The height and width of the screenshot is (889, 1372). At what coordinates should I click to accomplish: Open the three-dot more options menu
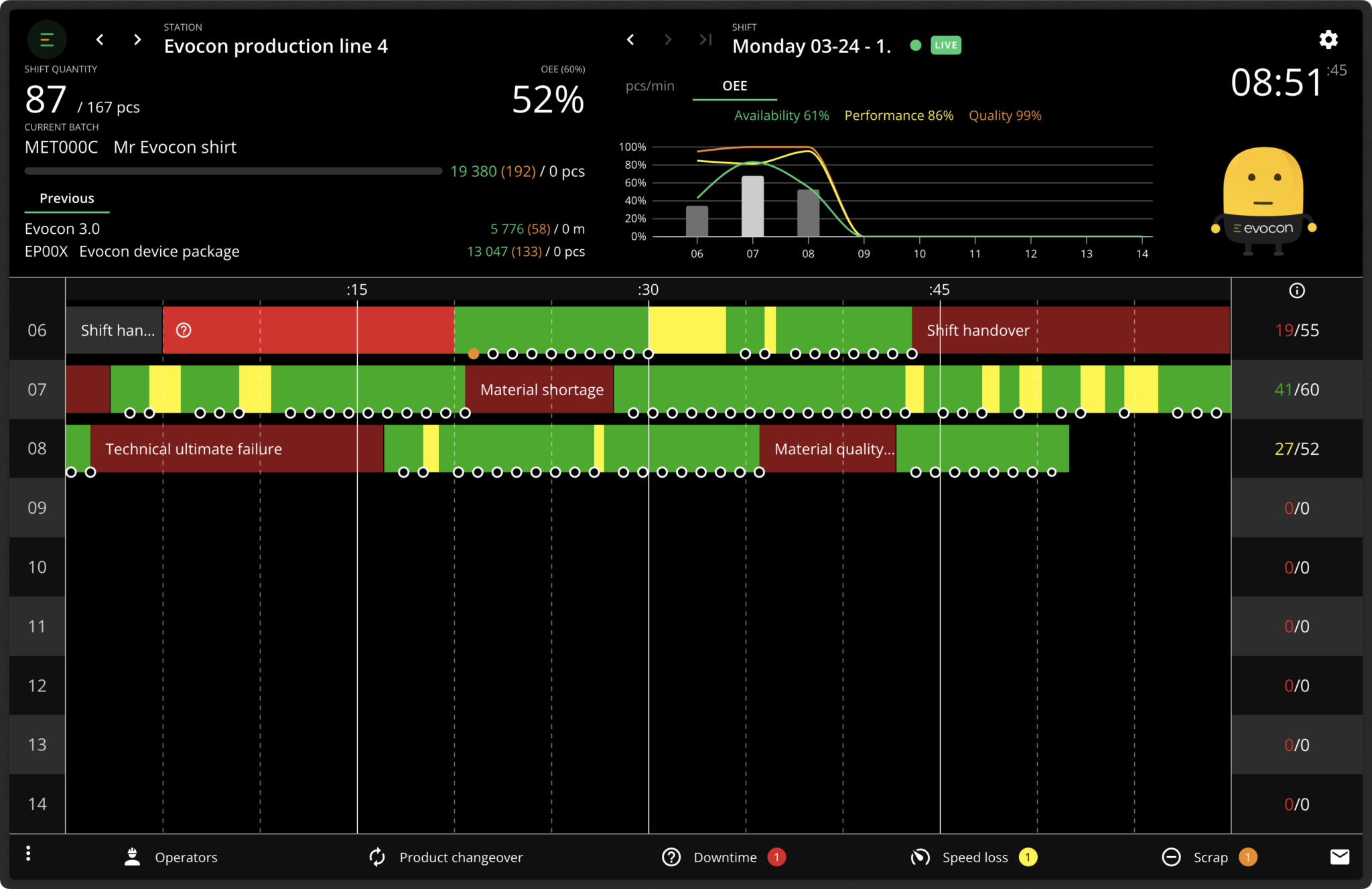(x=28, y=853)
